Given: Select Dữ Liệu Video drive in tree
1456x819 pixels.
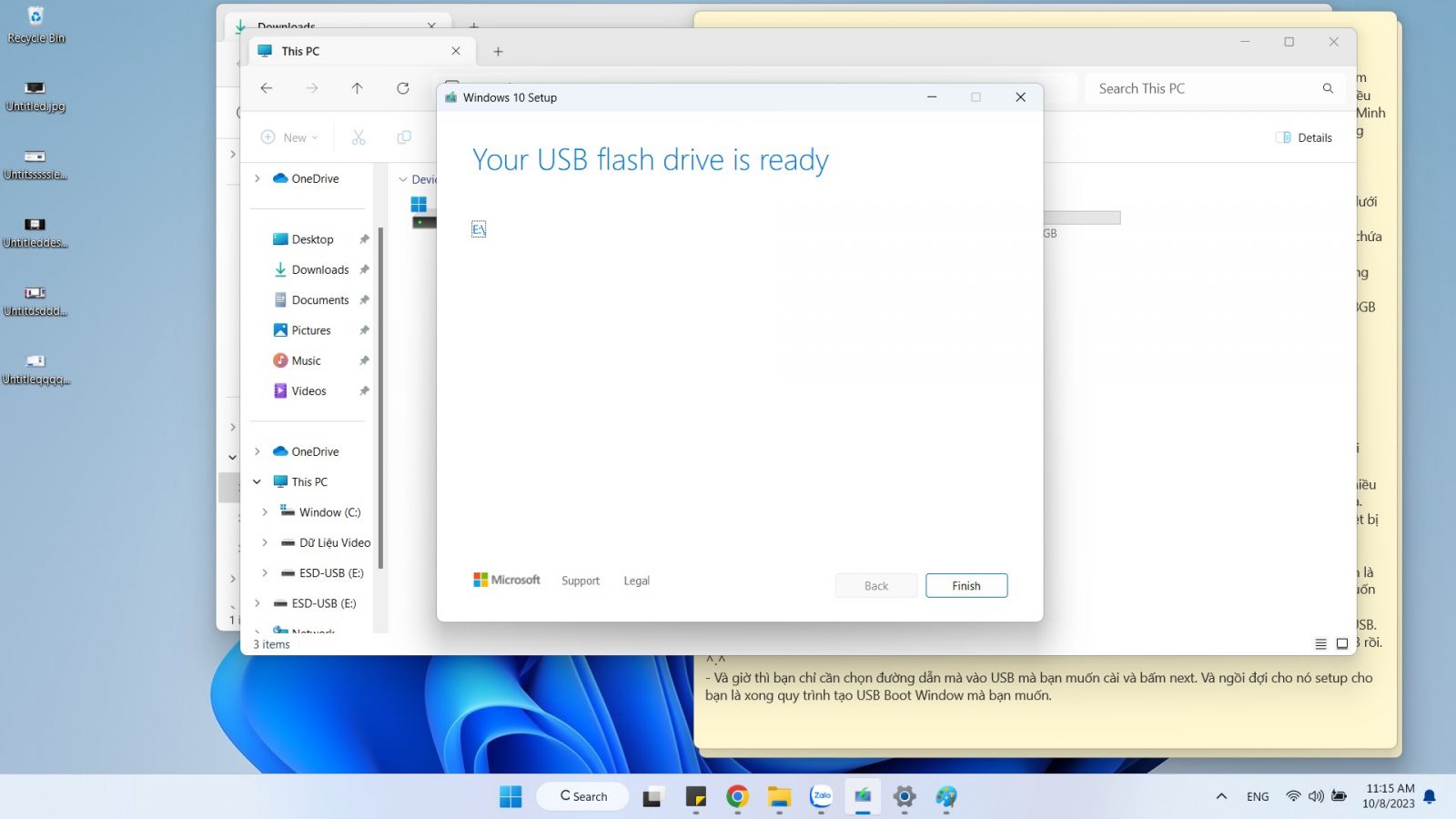Looking at the screenshot, I should pyautogui.click(x=326, y=542).
